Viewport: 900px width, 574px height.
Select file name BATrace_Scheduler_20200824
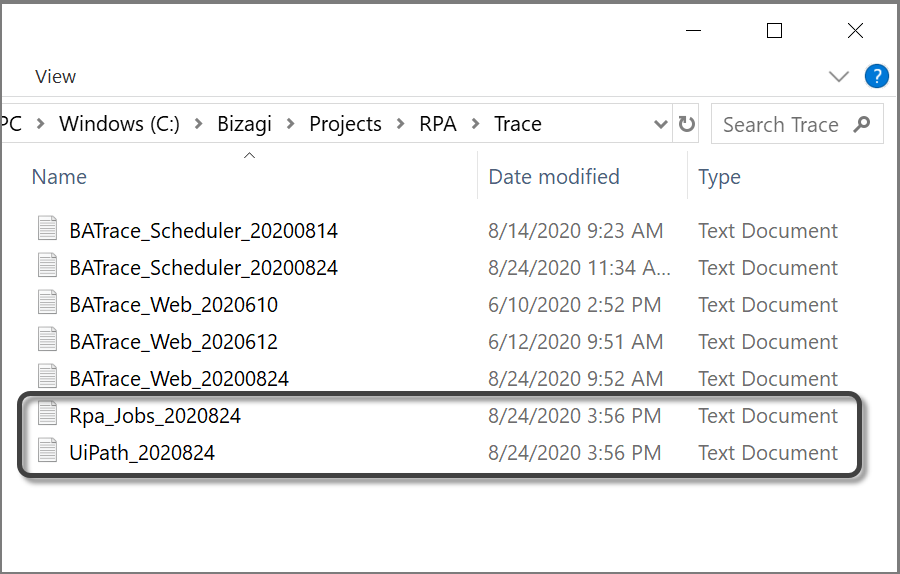[x=204, y=268]
